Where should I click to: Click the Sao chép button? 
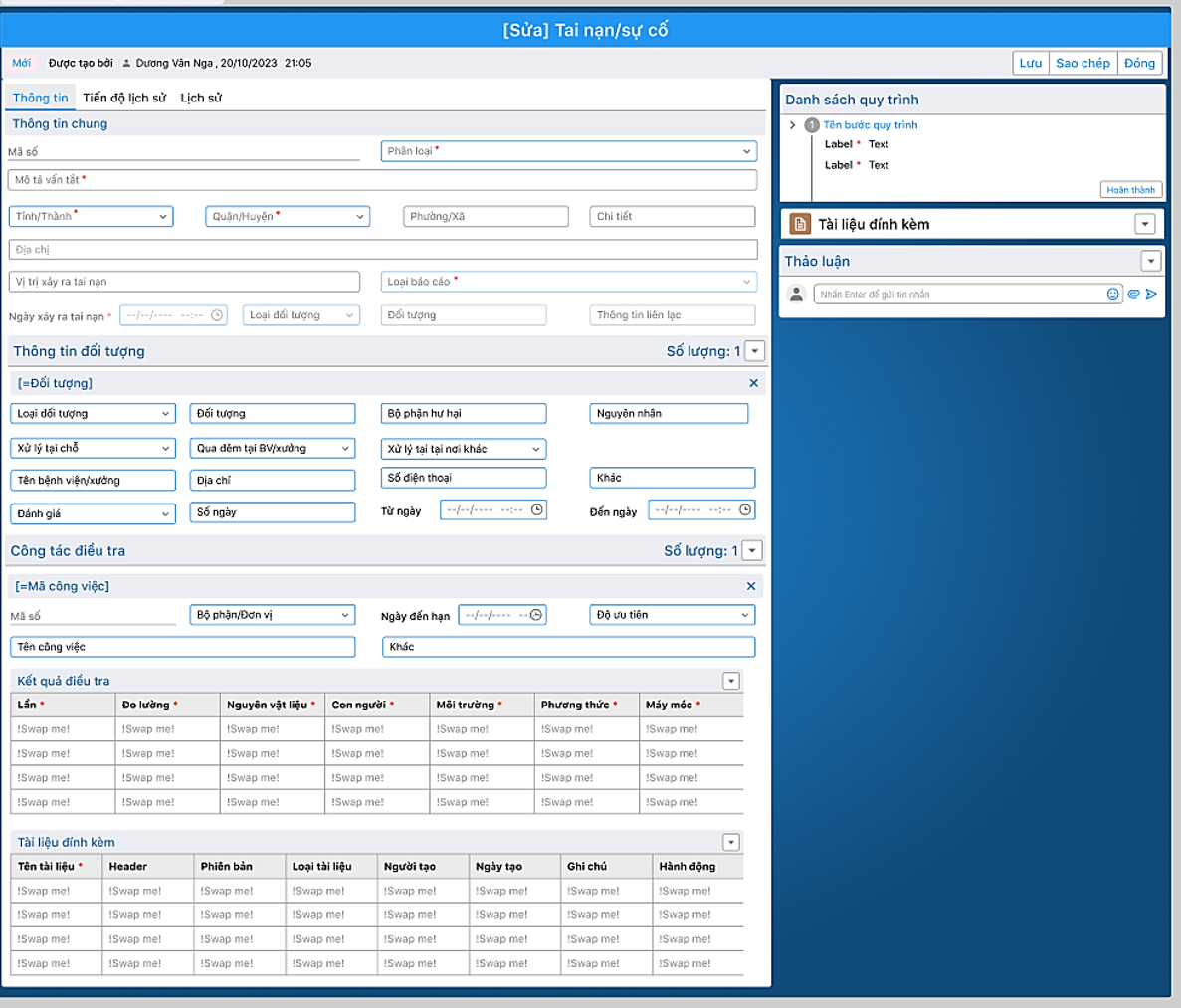click(x=1083, y=63)
